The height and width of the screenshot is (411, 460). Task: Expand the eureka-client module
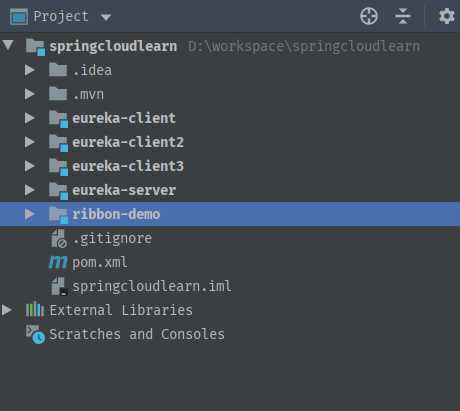30,118
